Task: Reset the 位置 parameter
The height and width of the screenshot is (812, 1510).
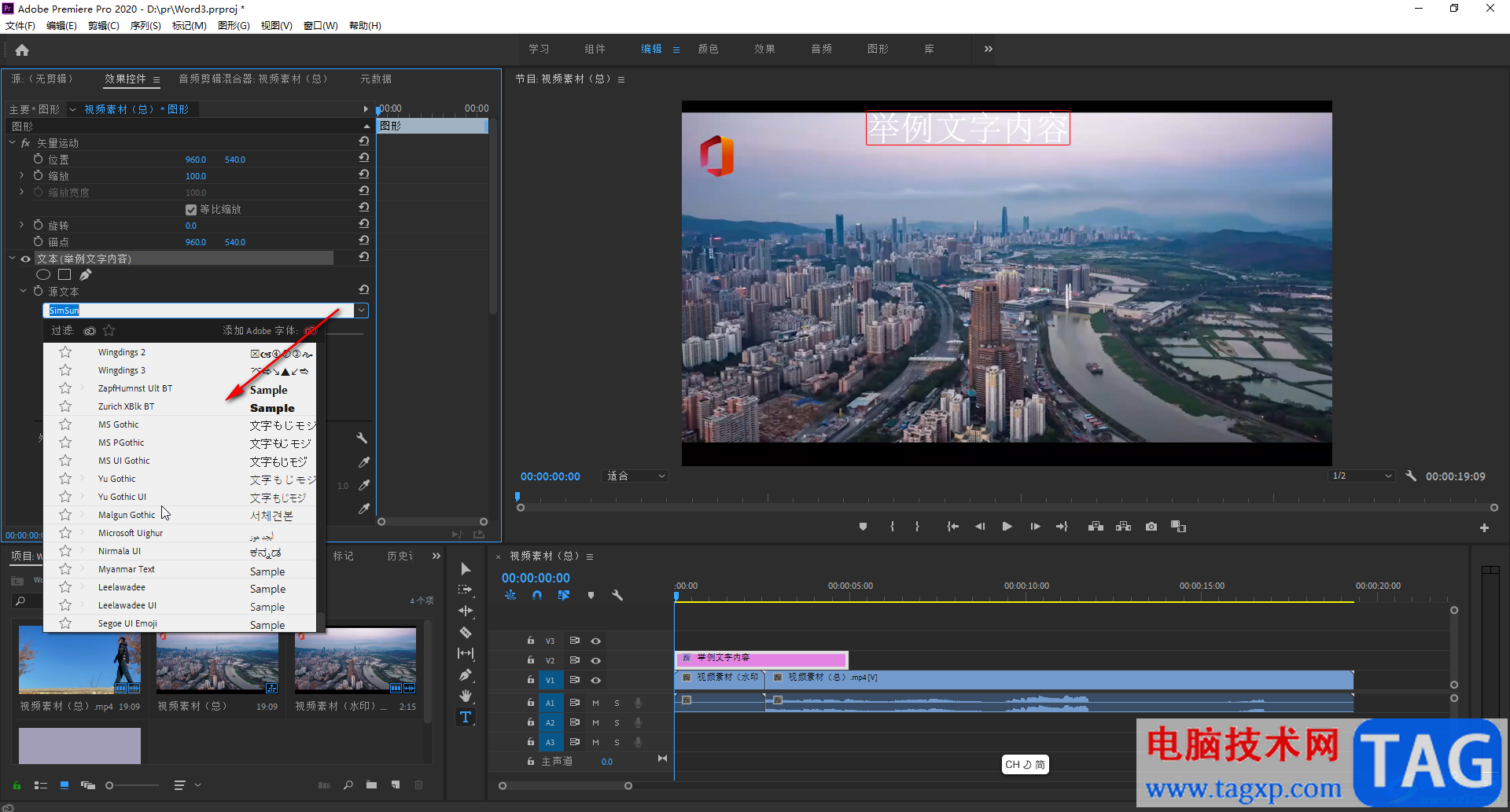Action: 363,158
